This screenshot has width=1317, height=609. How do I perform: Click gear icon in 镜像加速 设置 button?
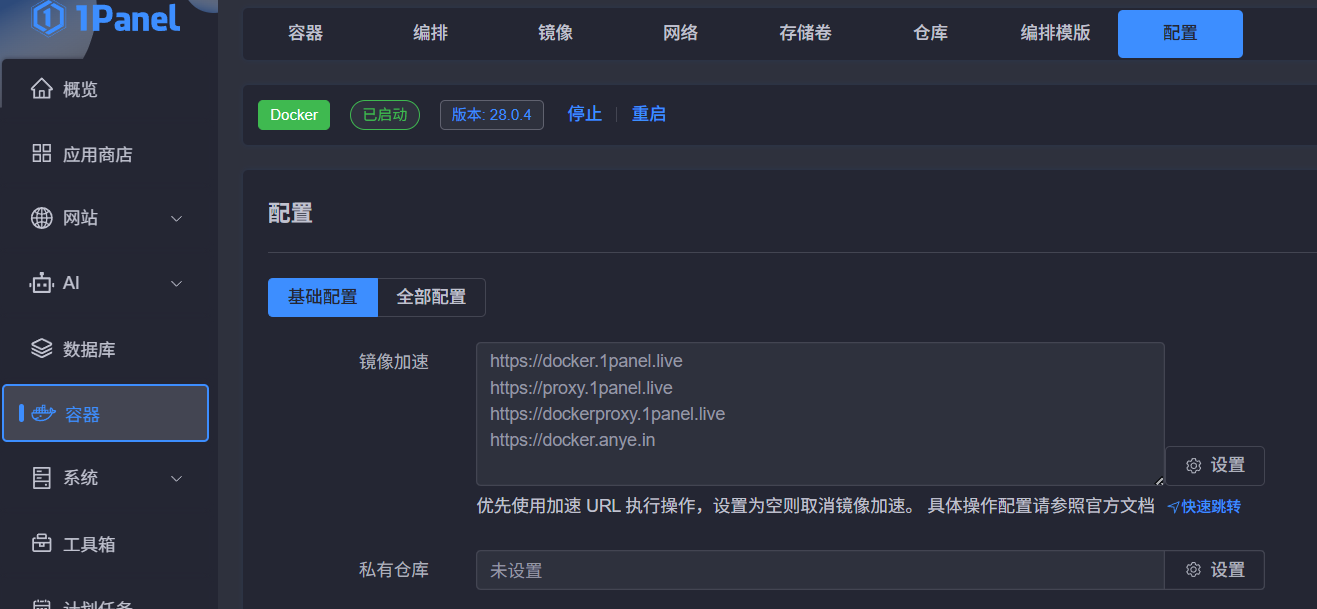point(1193,466)
